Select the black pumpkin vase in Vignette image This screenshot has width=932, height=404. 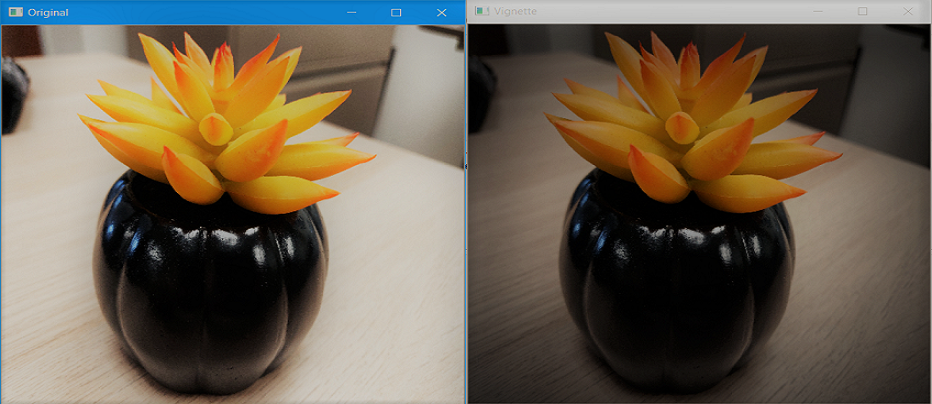click(x=678, y=287)
